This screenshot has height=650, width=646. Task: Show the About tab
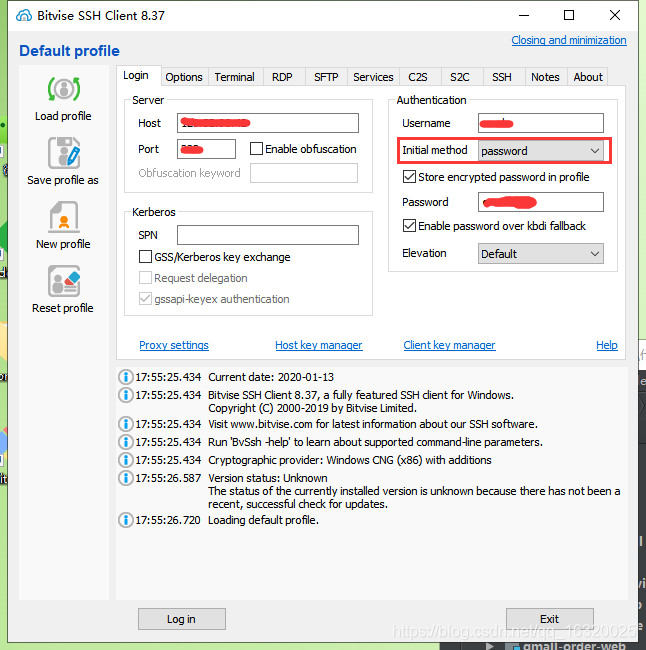pos(588,77)
